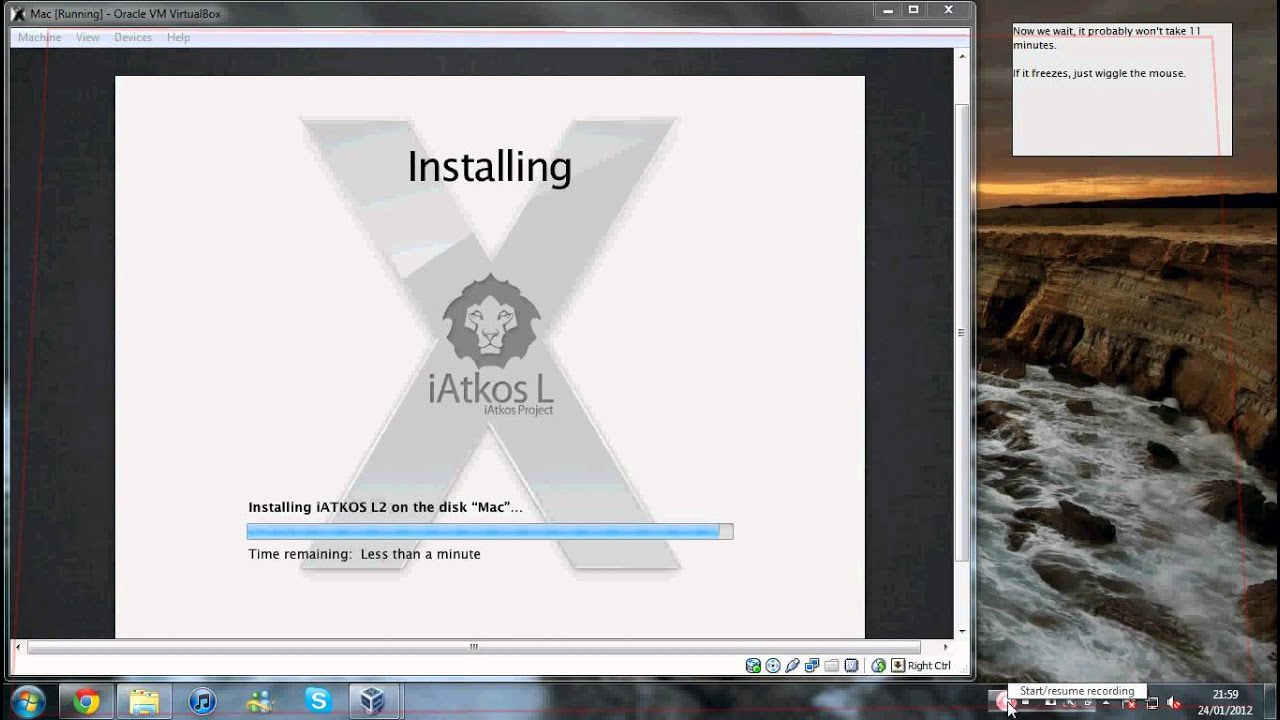
Task: Click the network adapters status icon
Action: (x=812, y=666)
